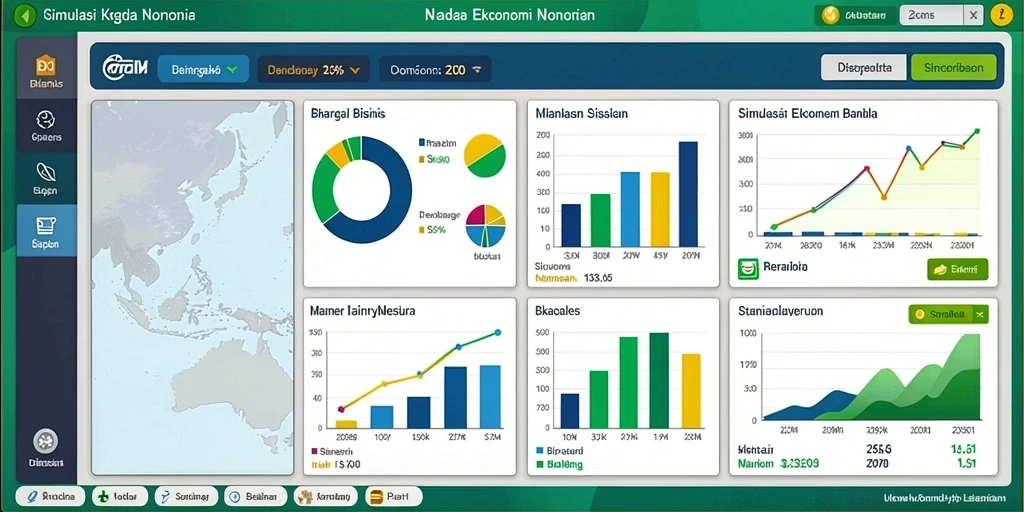Click the regional map panel
The image size is (1024, 512).
193,287
